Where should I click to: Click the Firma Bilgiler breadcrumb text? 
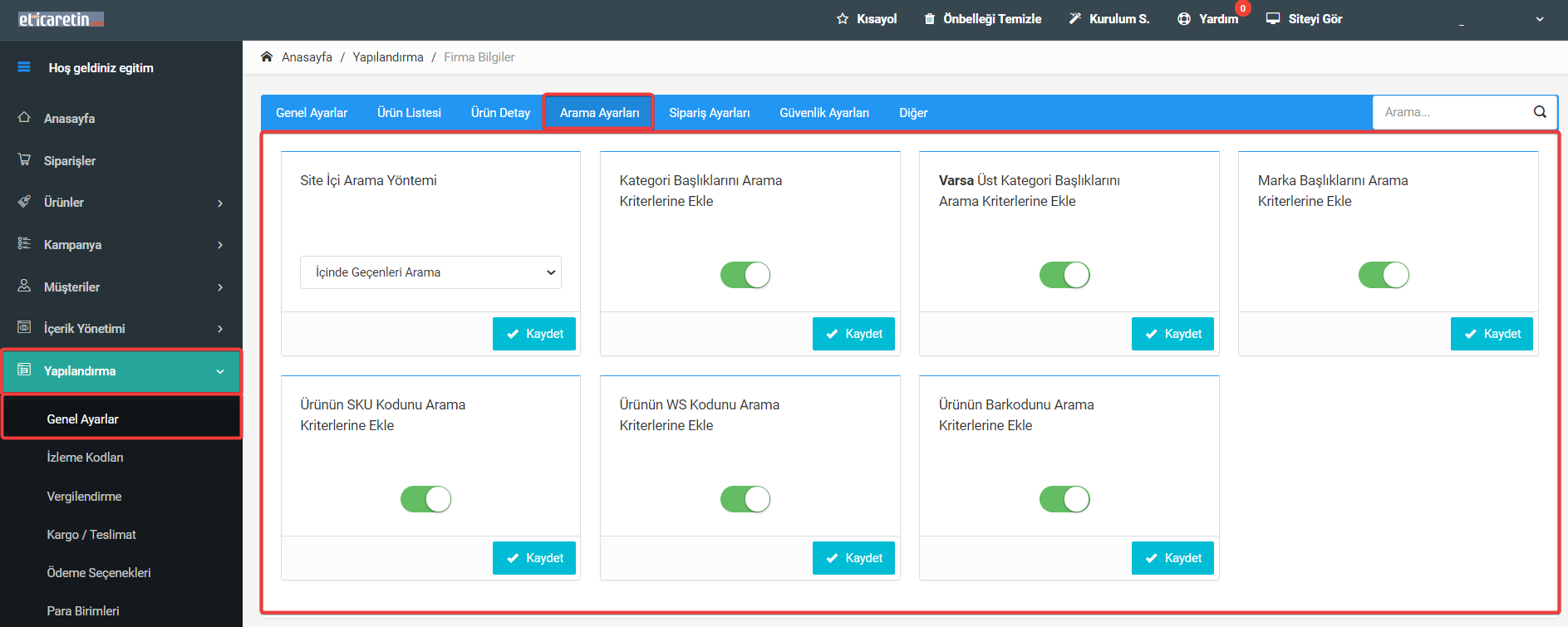(479, 56)
